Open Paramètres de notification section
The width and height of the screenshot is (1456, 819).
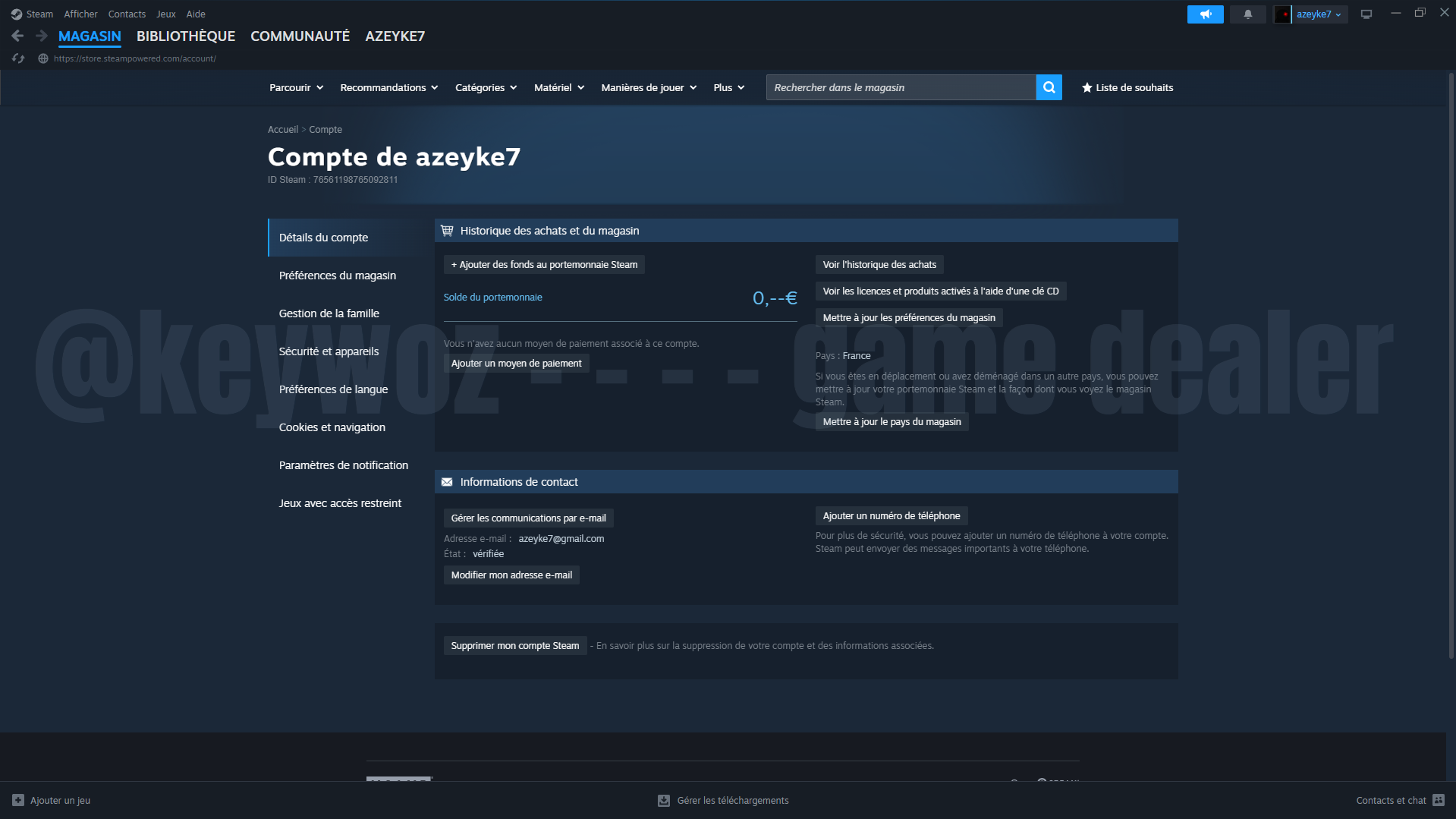[x=344, y=465]
